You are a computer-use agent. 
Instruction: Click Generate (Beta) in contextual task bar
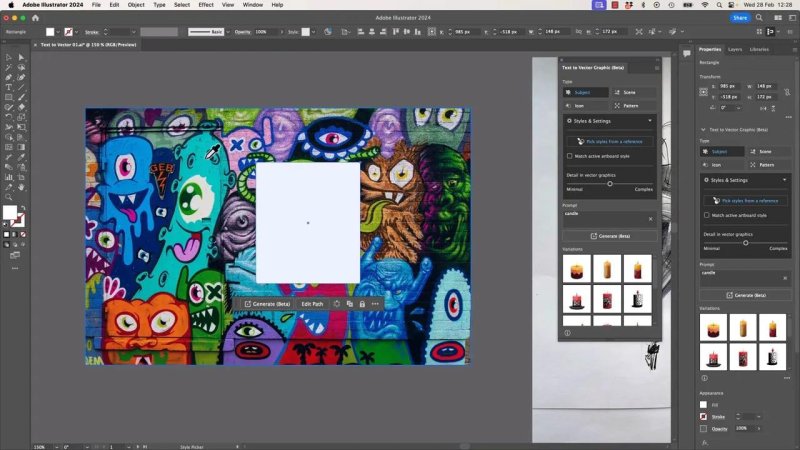pyautogui.click(x=267, y=304)
